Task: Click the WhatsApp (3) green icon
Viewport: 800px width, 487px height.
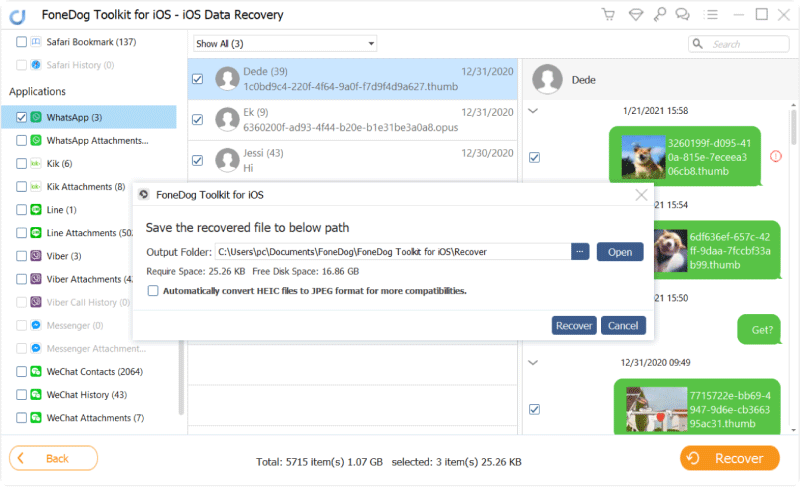Action: [36, 117]
